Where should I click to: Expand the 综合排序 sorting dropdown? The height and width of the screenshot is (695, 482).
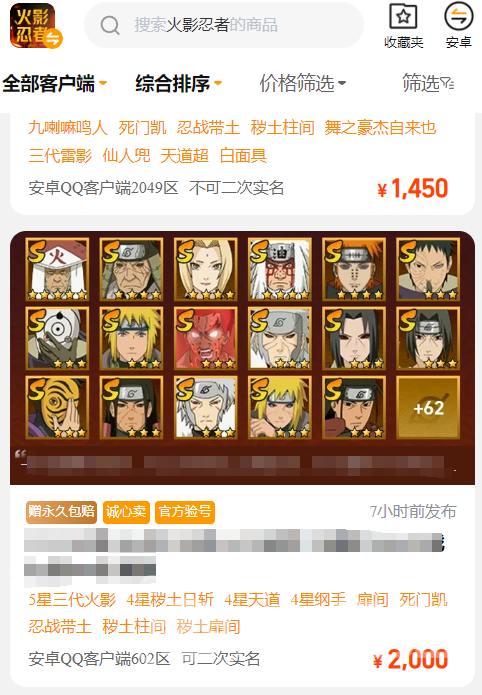[179, 83]
